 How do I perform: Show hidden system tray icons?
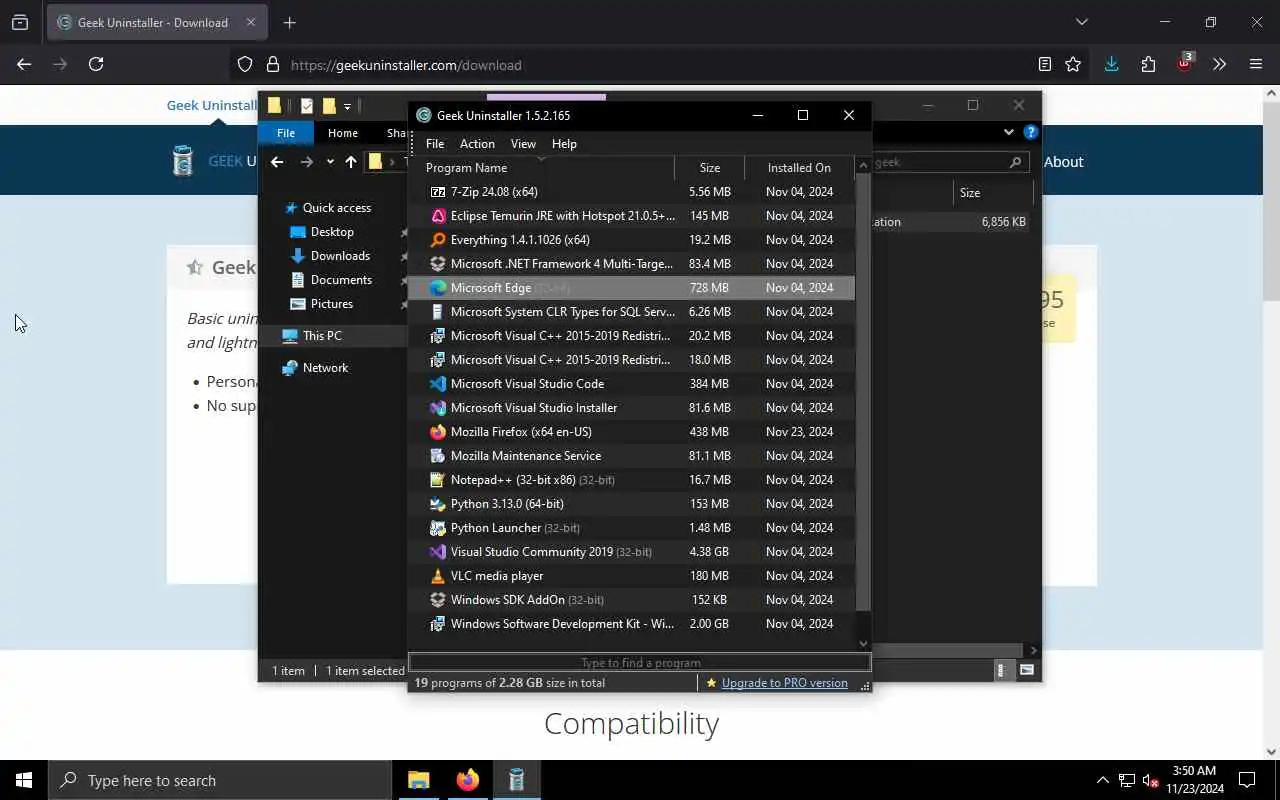pos(1102,780)
